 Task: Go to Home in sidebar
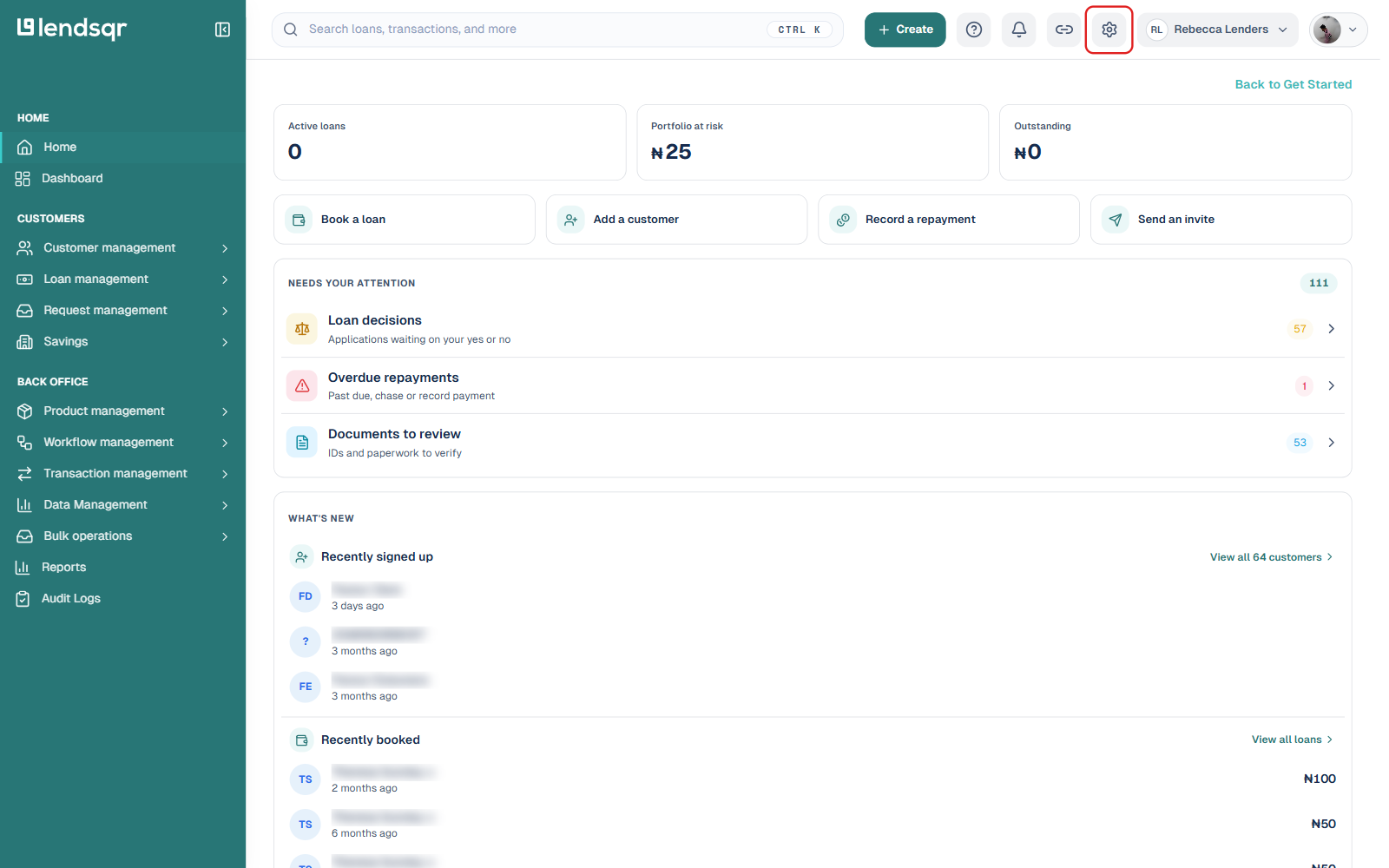coord(123,147)
